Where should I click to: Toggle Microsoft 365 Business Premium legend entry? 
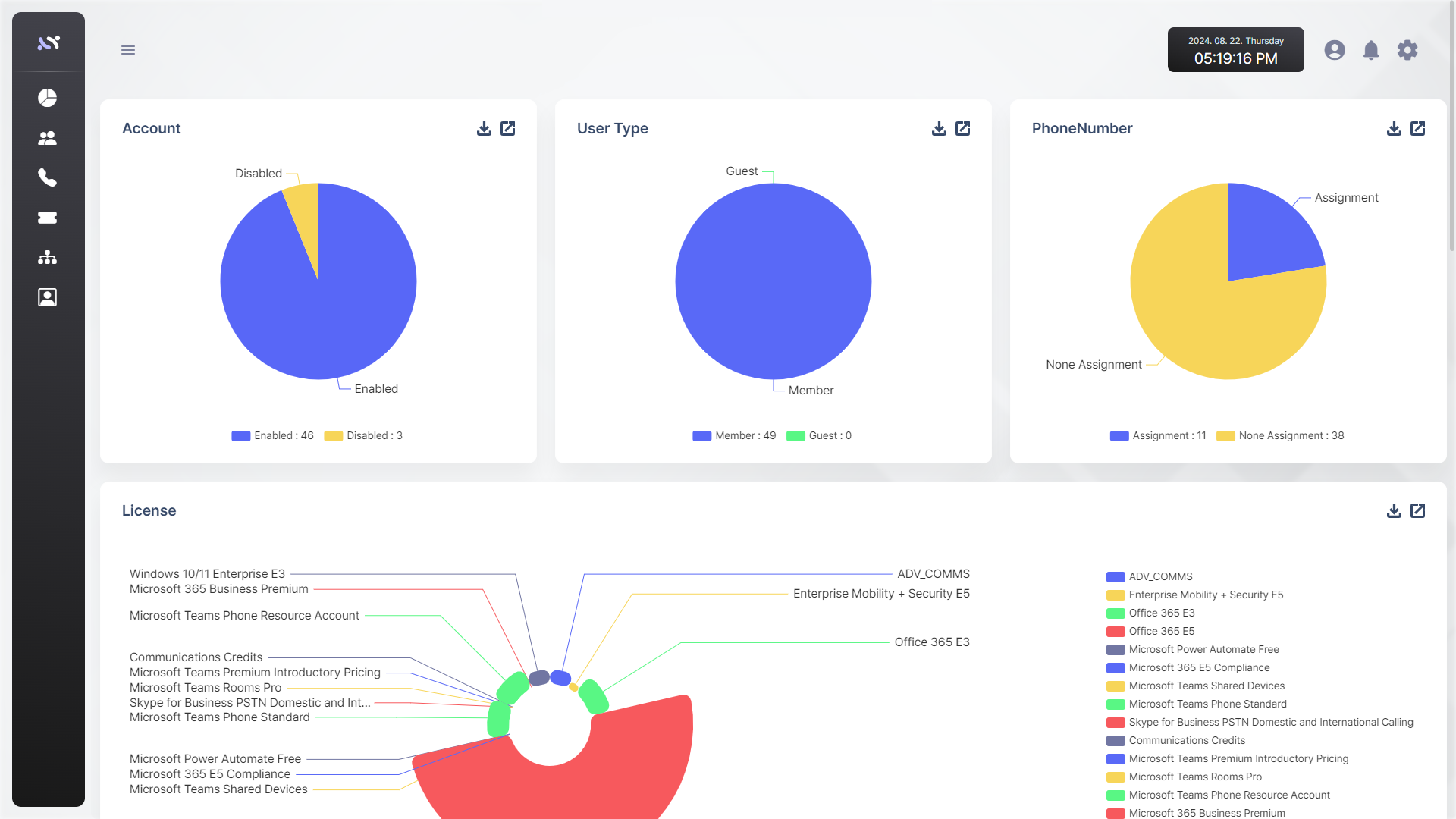click(1196, 813)
